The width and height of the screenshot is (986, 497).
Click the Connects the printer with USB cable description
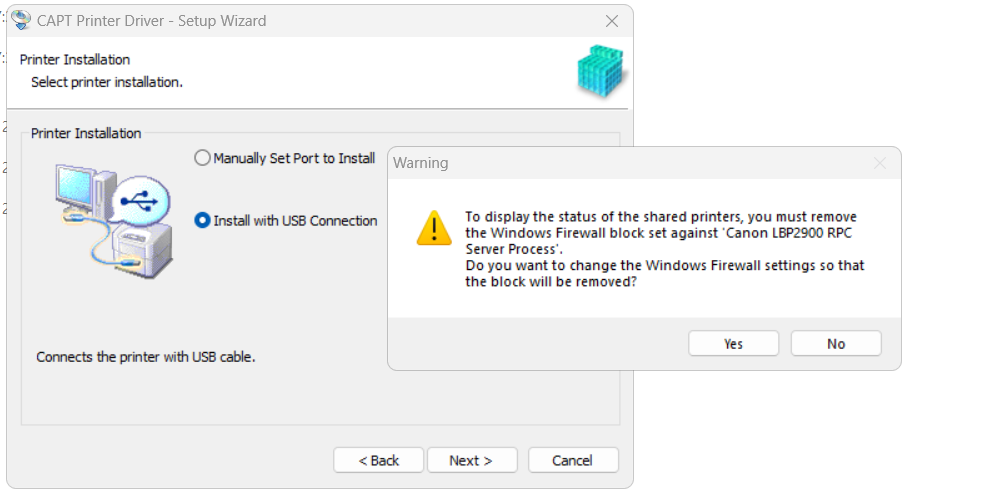click(x=146, y=357)
